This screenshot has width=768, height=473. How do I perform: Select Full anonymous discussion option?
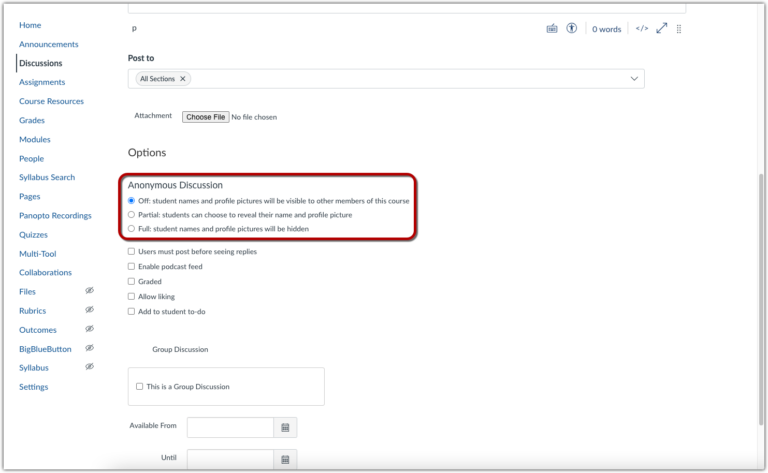coord(131,228)
